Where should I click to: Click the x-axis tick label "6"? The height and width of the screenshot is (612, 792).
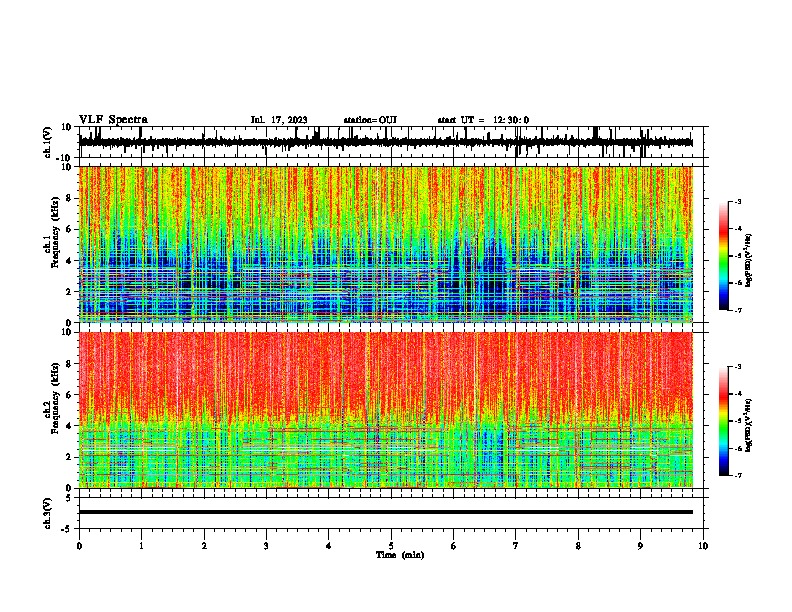[454, 546]
